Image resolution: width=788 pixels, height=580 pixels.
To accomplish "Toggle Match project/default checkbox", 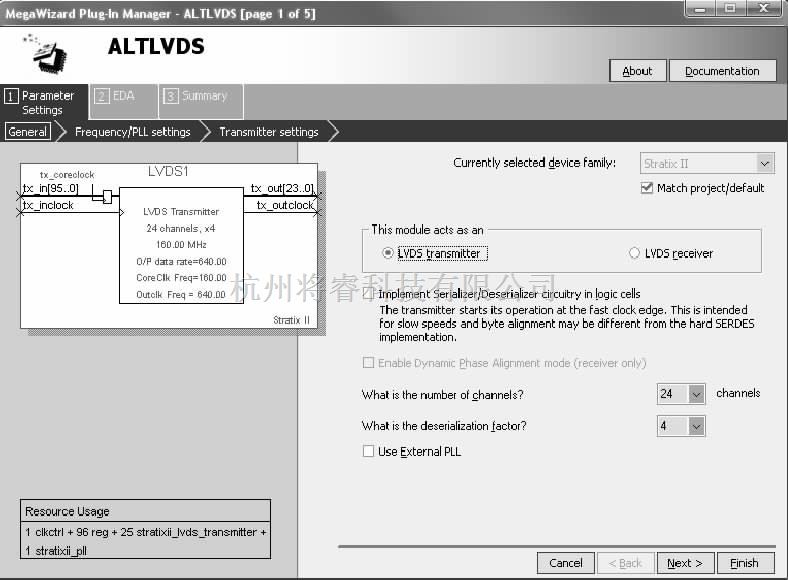I will (x=647, y=188).
